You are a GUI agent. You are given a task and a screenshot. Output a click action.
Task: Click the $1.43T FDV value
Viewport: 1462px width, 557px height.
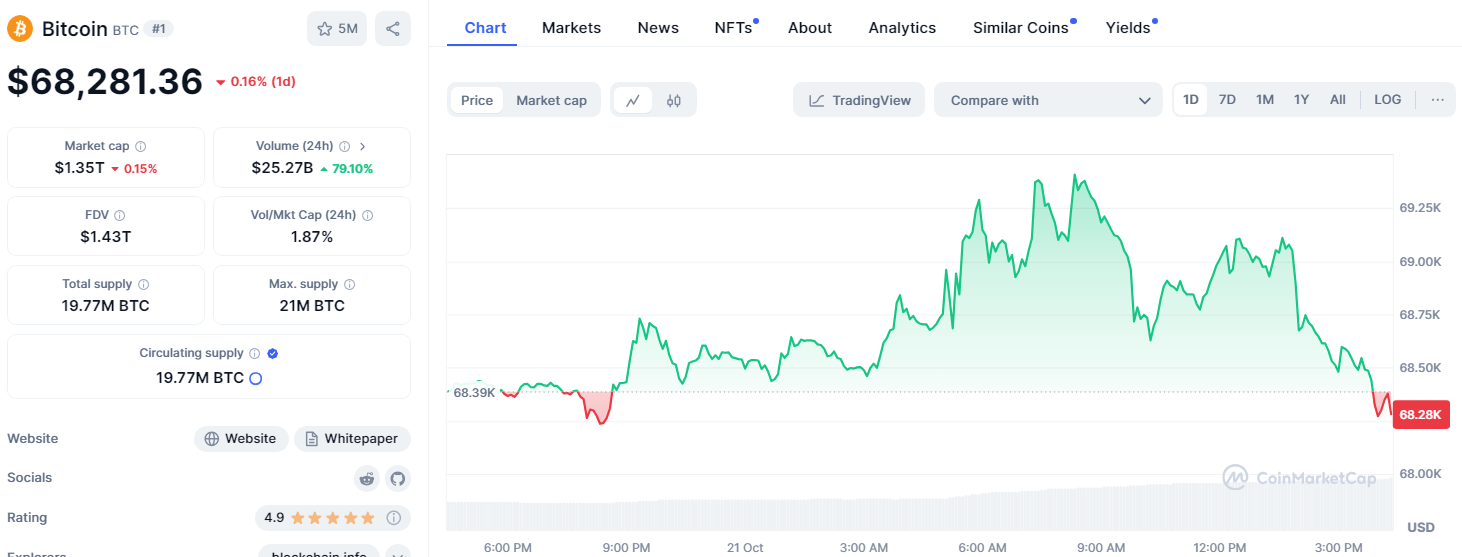click(106, 237)
